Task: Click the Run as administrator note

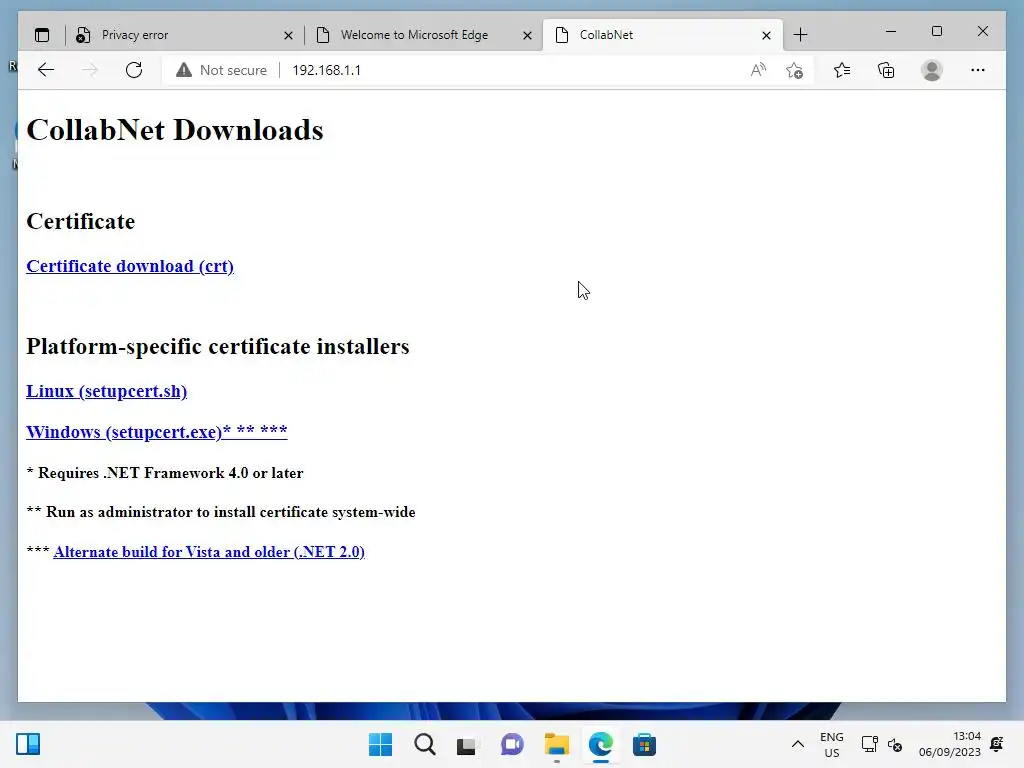Action: tap(221, 512)
